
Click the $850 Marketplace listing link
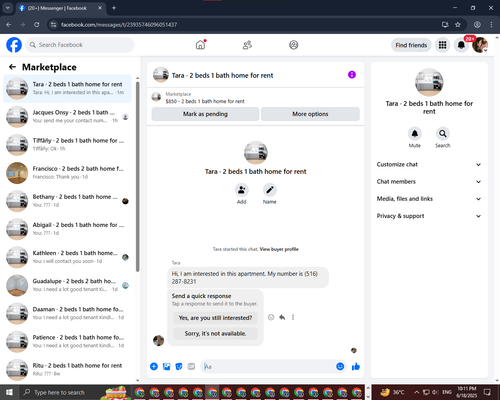(x=205, y=101)
